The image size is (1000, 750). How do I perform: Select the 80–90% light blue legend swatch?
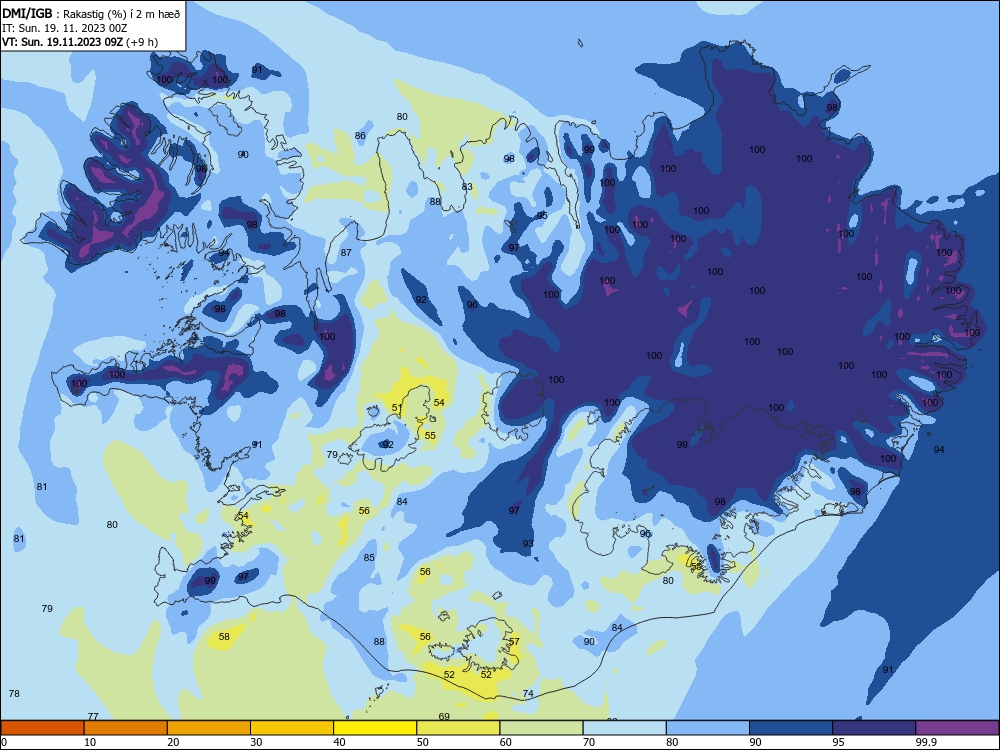(x=708, y=728)
